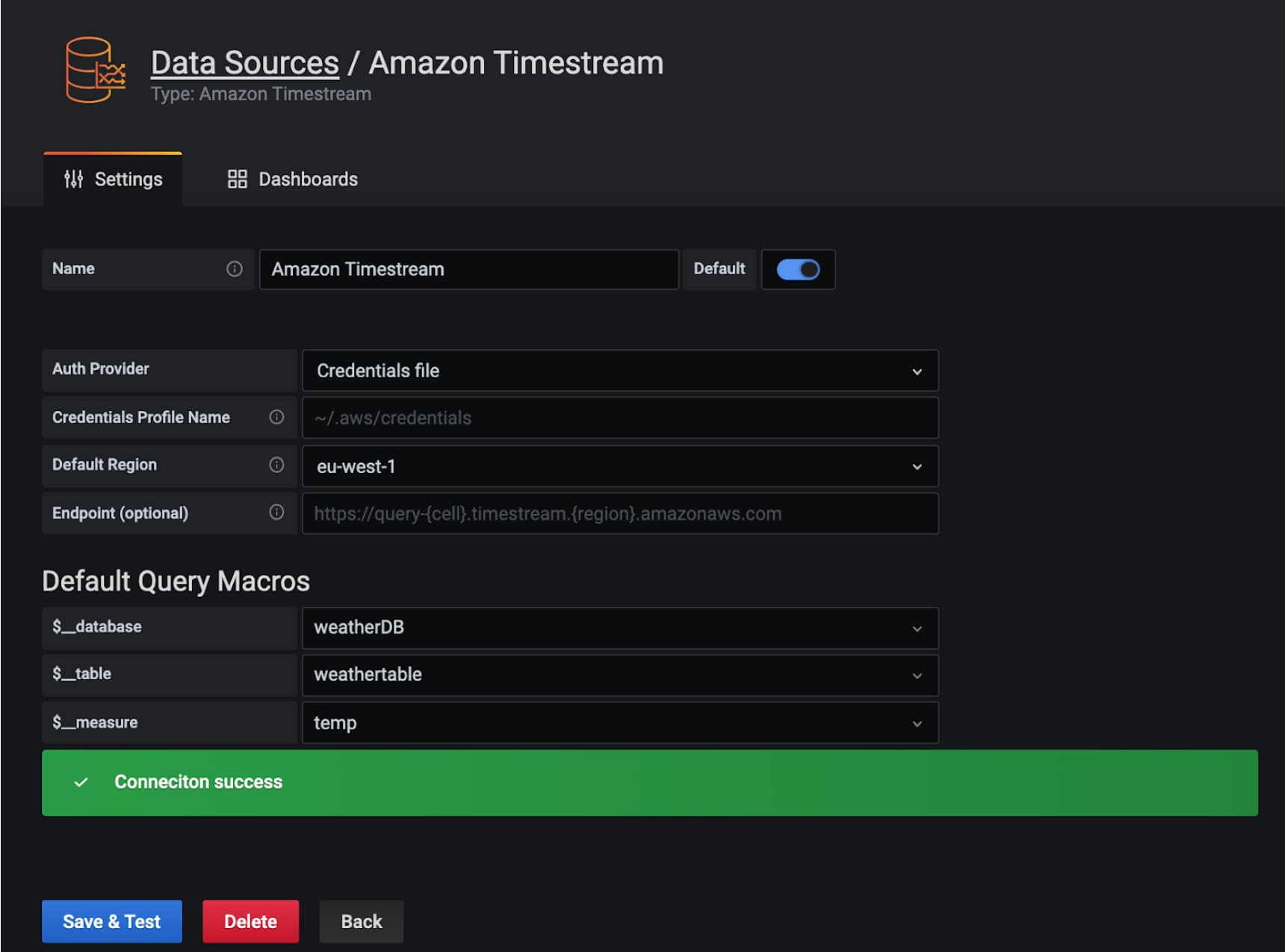Click info icon beside Endpoint (optional)

276,512
